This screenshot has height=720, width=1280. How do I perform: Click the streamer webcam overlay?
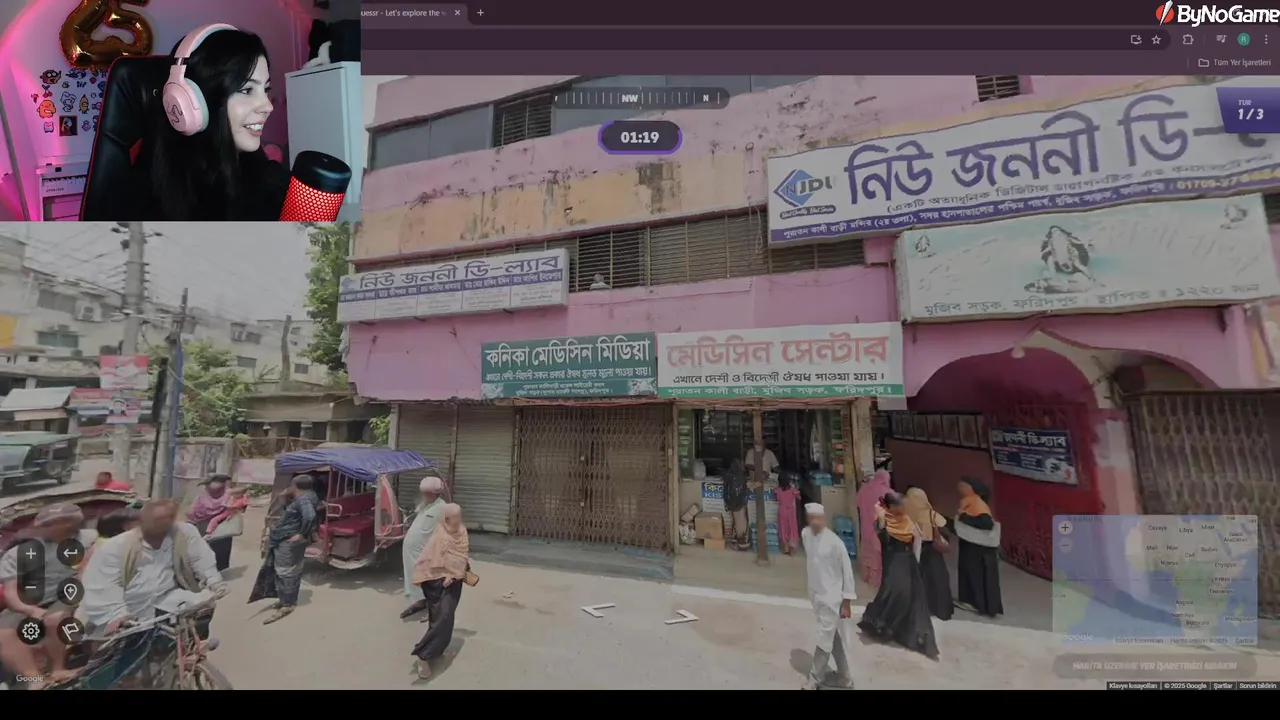point(180,110)
